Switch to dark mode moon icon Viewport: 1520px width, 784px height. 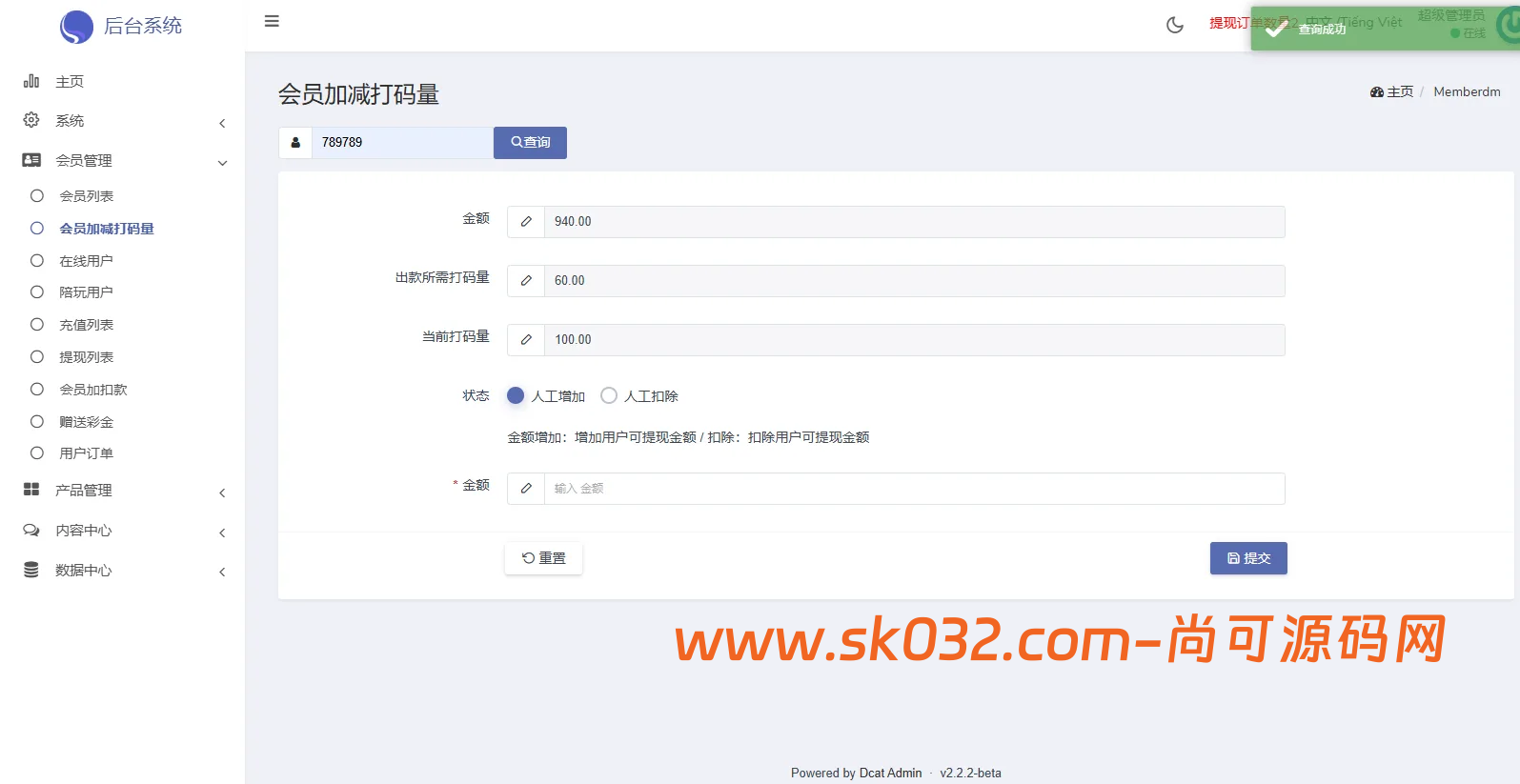coord(1175,25)
